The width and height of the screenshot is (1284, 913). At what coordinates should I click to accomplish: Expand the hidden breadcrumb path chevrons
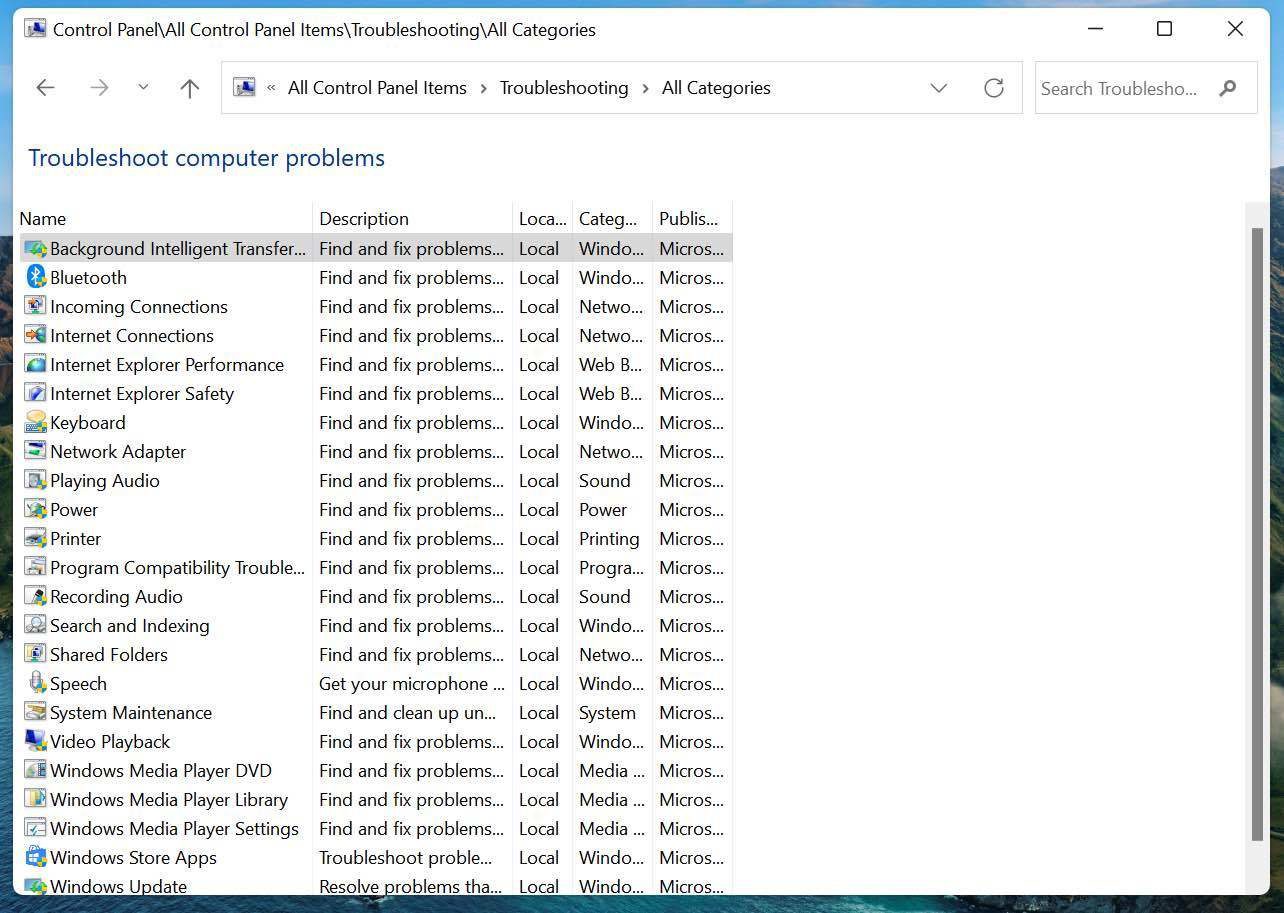(x=271, y=88)
